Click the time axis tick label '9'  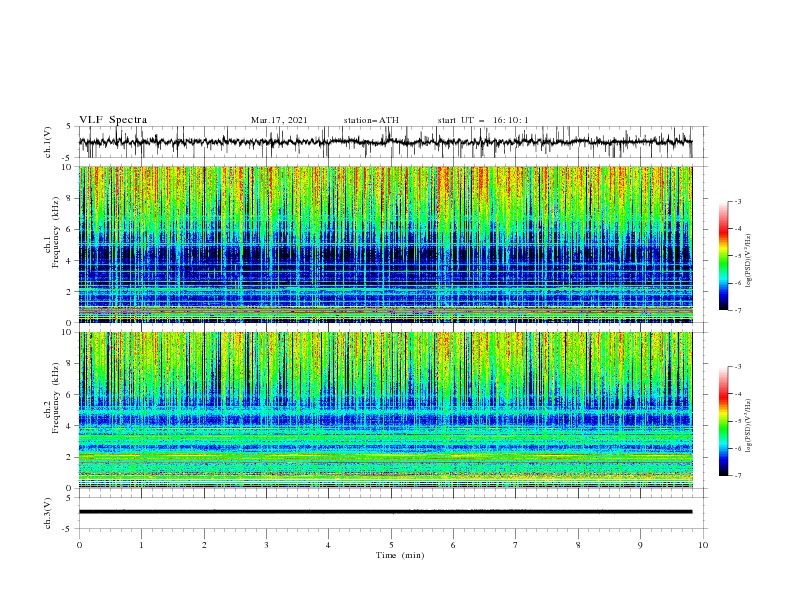pyautogui.click(x=640, y=545)
